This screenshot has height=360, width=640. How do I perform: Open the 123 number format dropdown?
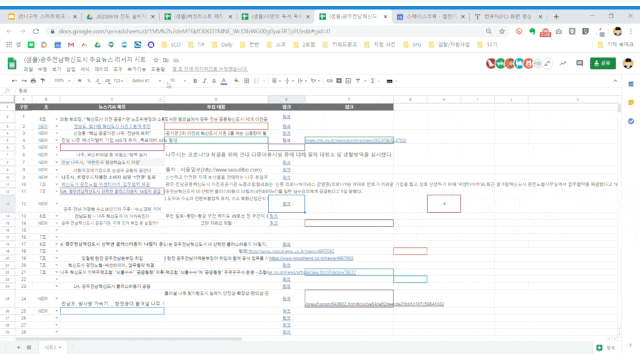118,81
